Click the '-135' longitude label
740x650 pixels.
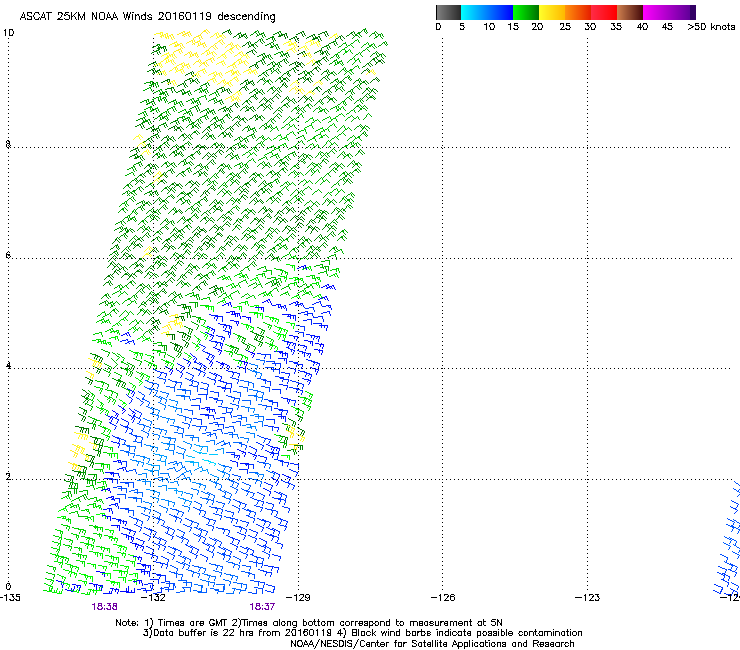10,598
